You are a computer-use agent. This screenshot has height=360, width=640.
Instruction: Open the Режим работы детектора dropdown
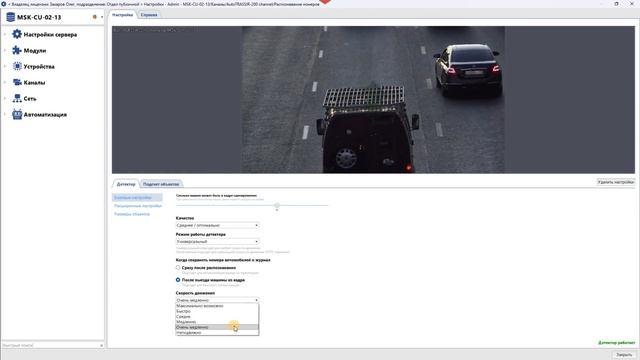coord(217,242)
